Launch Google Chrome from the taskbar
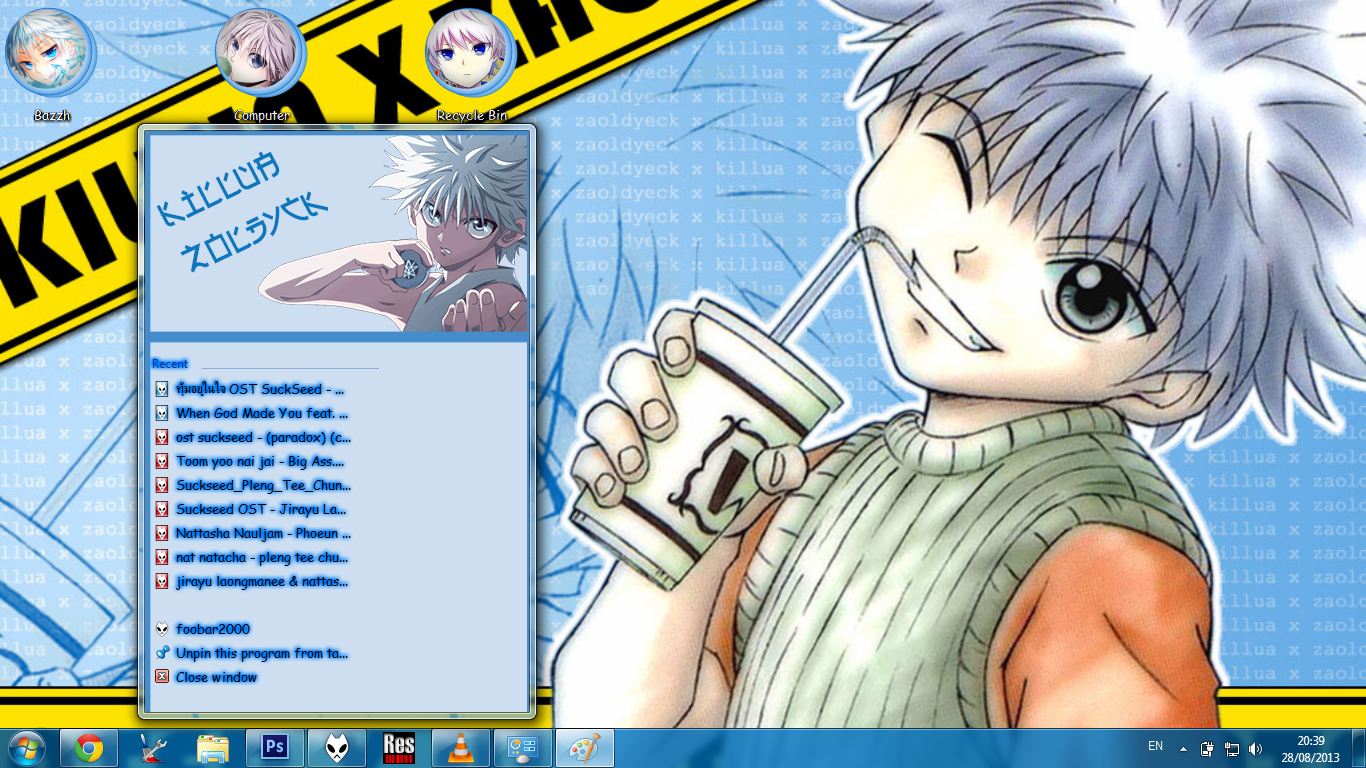Screen dimensions: 1366x768 pyautogui.click(x=89, y=748)
